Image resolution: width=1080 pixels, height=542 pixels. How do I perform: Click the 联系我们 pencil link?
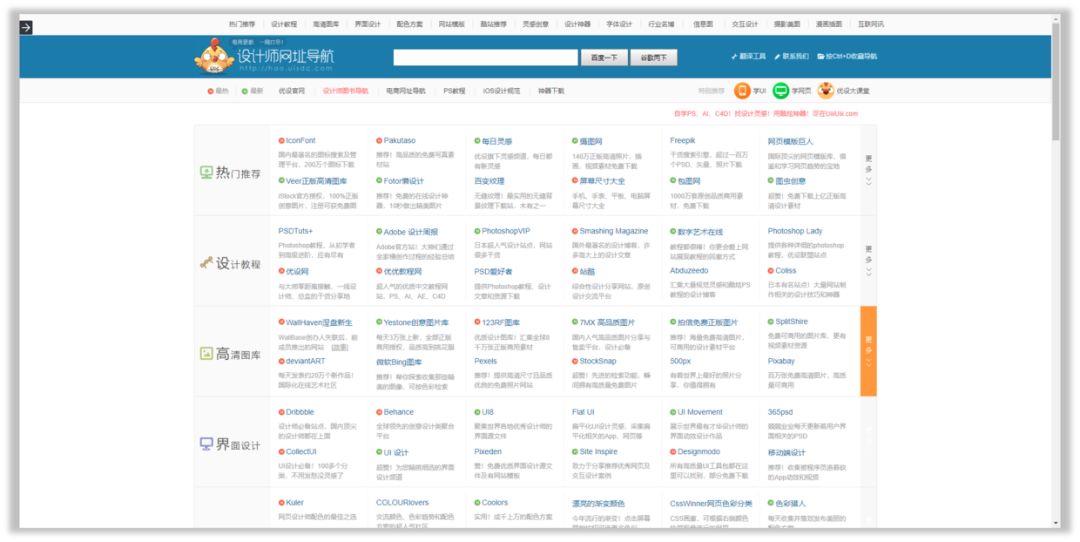pos(791,56)
